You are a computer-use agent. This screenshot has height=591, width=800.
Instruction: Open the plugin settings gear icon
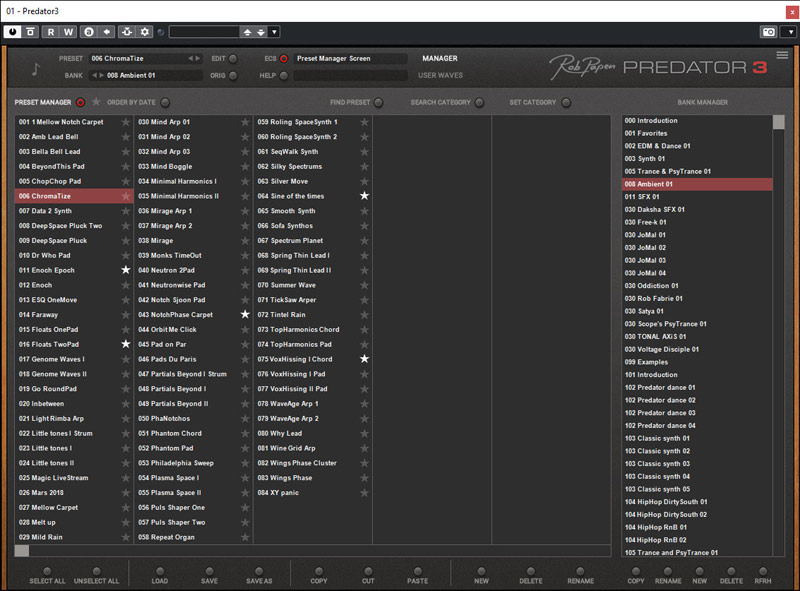(x=145, y=32)
